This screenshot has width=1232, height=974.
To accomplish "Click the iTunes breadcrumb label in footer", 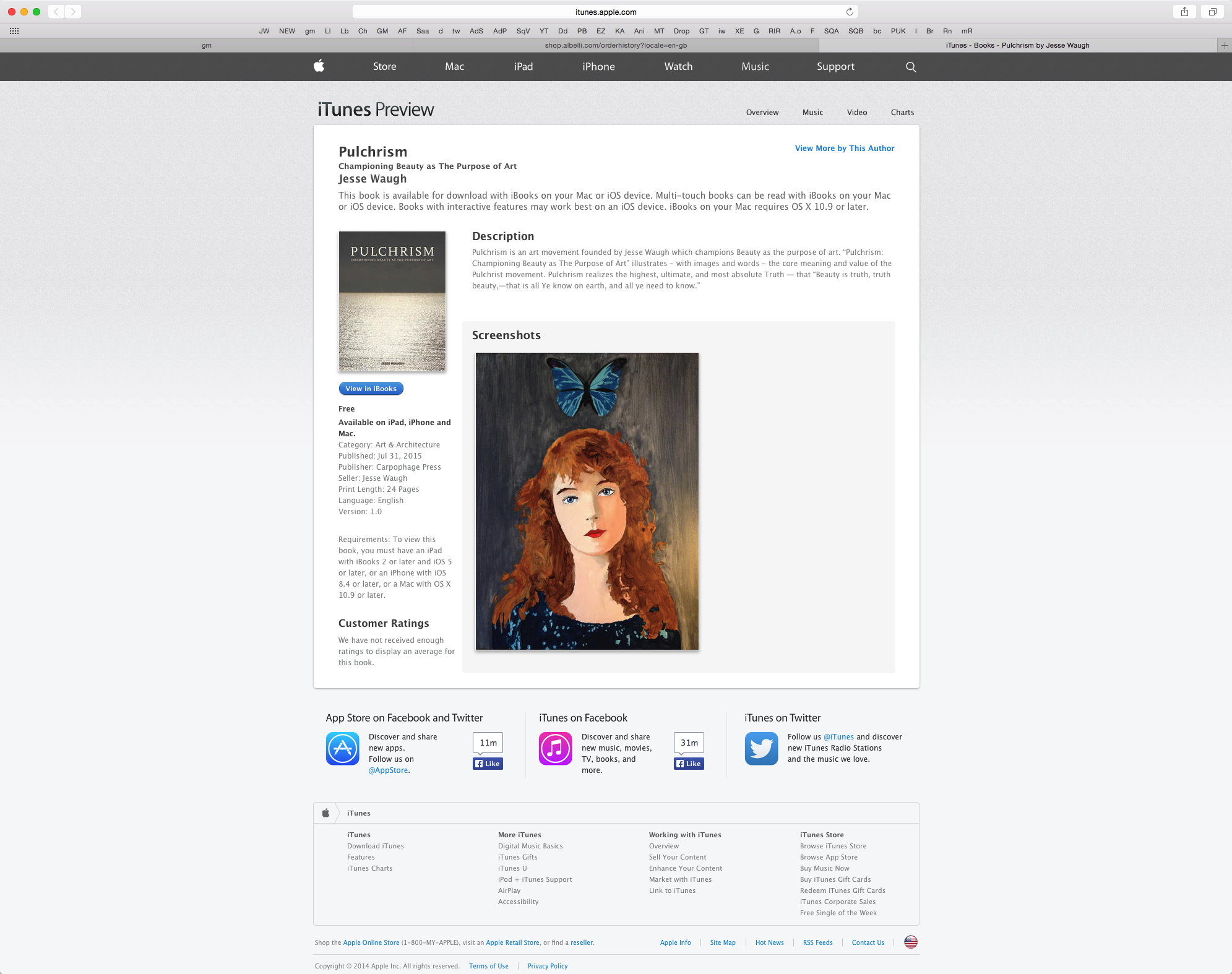I will (359, 813).
